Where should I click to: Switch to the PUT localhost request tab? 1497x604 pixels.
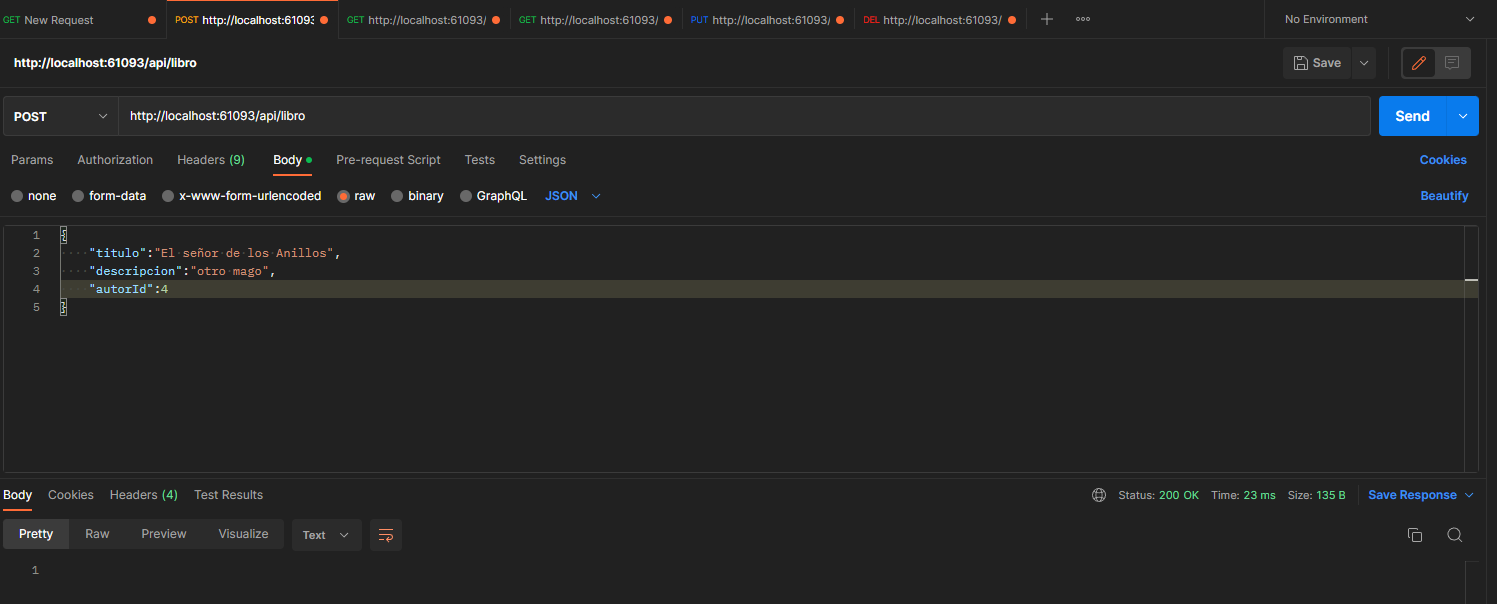pos(768,19)
